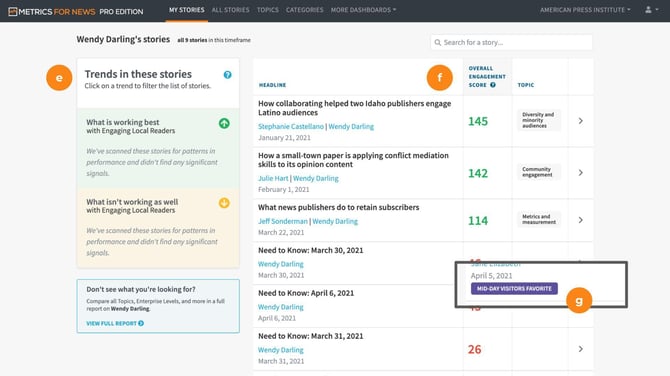
Task: Open author link Stephanie Castellano
Action: click(291, 126)
